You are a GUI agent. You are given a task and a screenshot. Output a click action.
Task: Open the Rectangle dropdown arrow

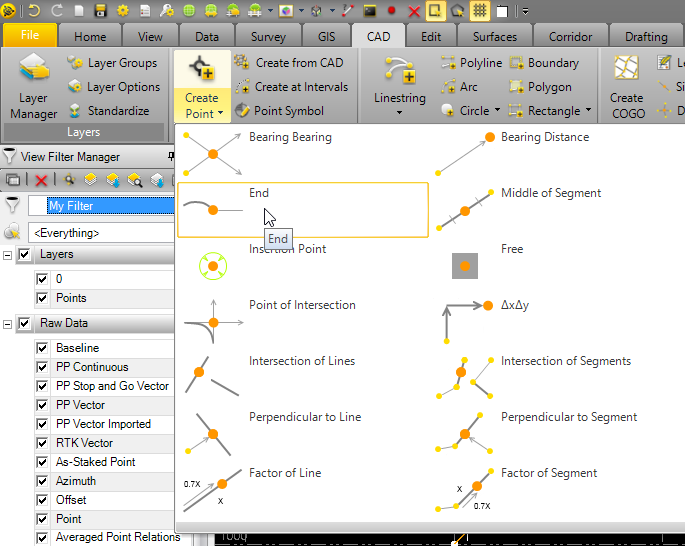588,110
